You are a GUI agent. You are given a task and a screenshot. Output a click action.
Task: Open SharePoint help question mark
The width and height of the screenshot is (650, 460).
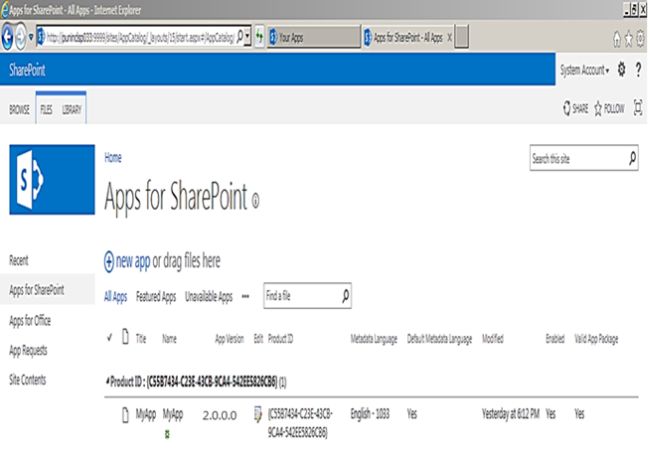[638, 69]
